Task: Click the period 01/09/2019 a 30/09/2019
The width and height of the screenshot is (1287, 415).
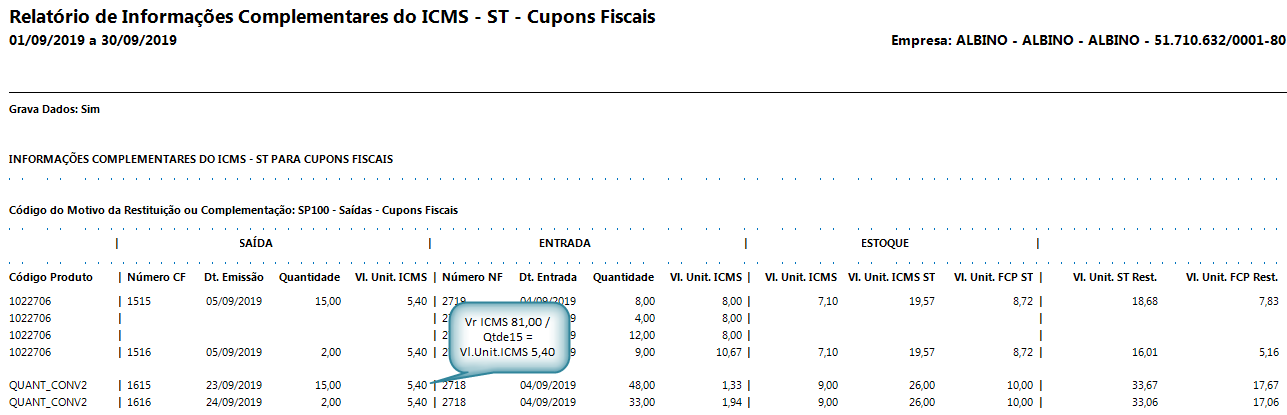Action: point(92,40)
